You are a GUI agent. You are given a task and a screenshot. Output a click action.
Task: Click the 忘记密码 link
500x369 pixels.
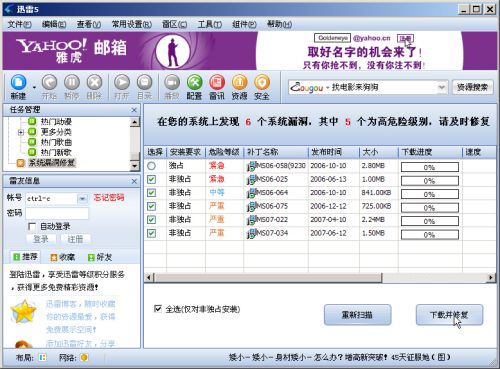coord(109,198)
